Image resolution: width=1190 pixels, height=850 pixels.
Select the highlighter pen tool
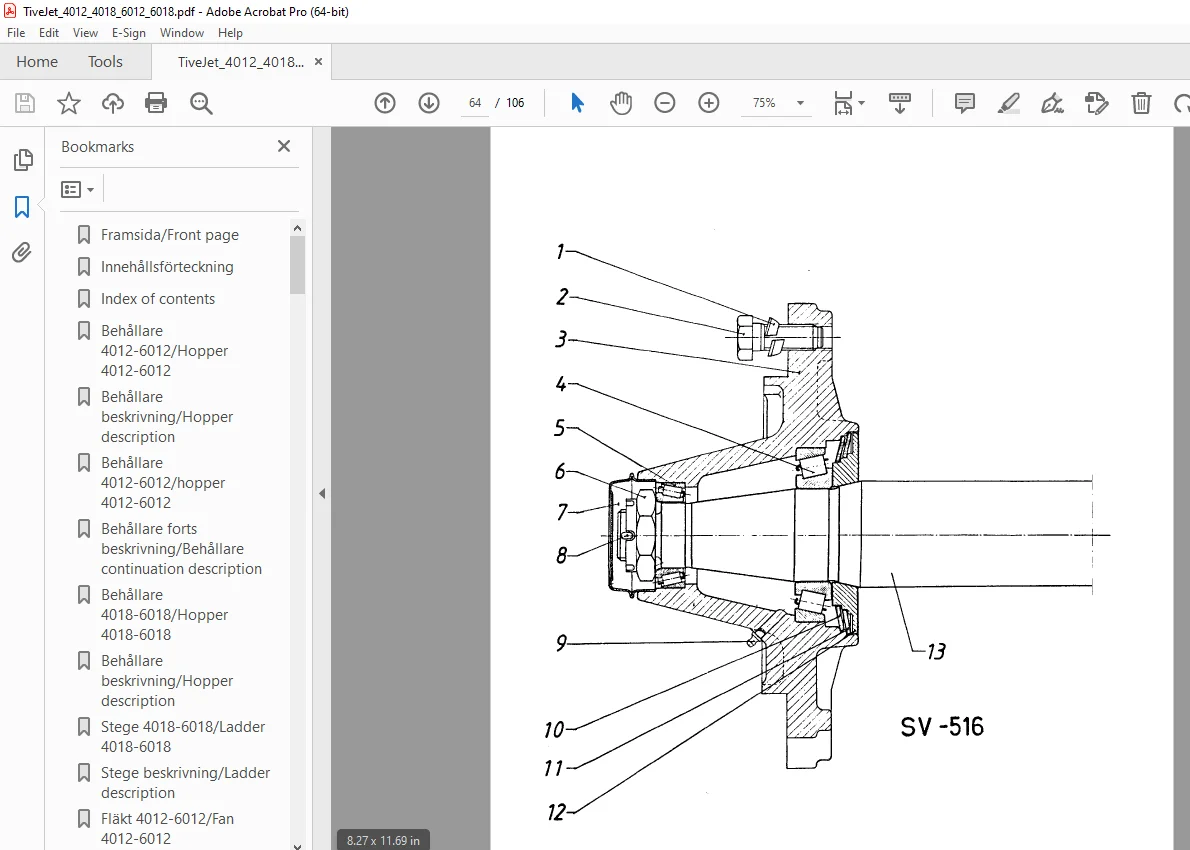[x=1009, y=103]
